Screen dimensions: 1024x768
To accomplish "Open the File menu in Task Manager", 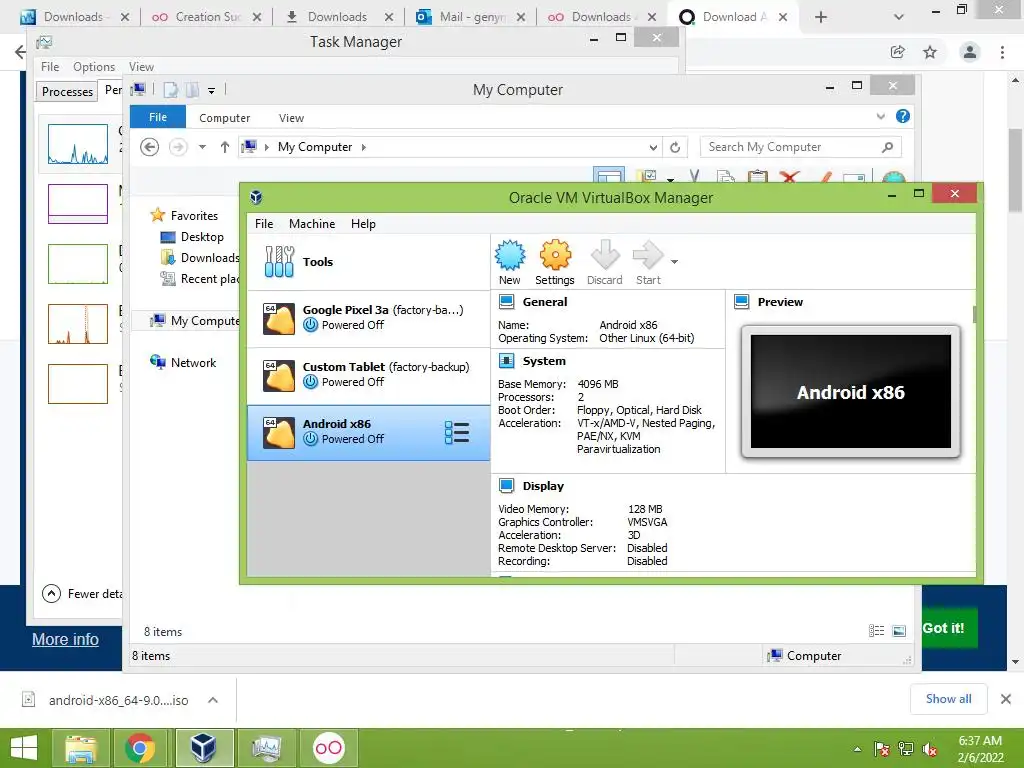I will (50, 67).
